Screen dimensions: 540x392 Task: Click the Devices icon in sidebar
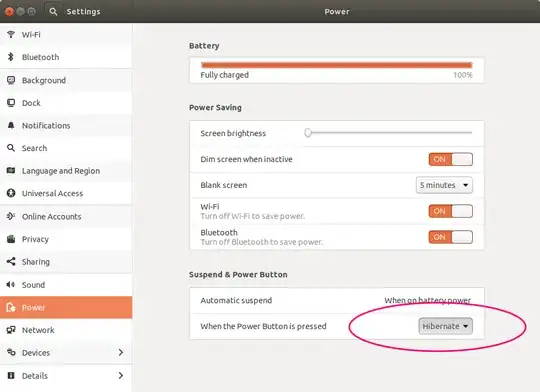[11, 352]
